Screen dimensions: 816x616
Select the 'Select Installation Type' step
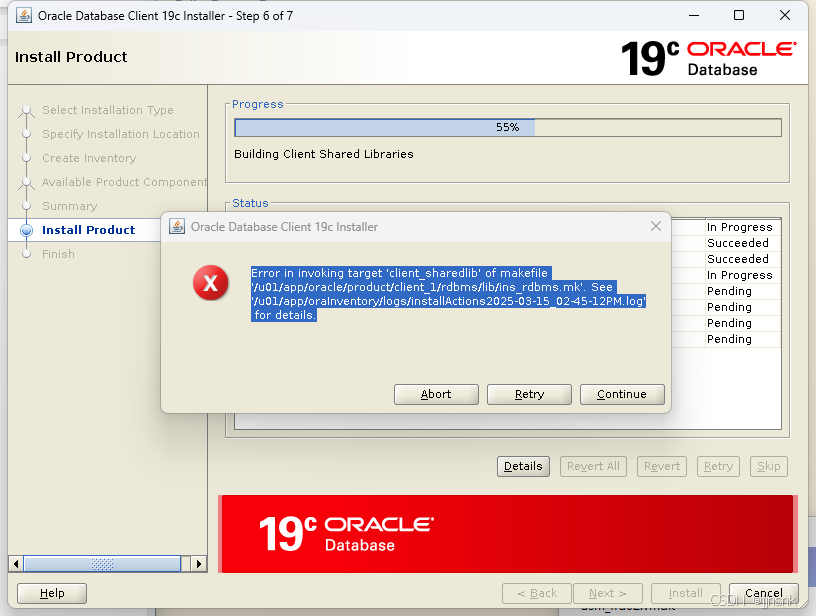pyautogui.click(x=108, y=110)
